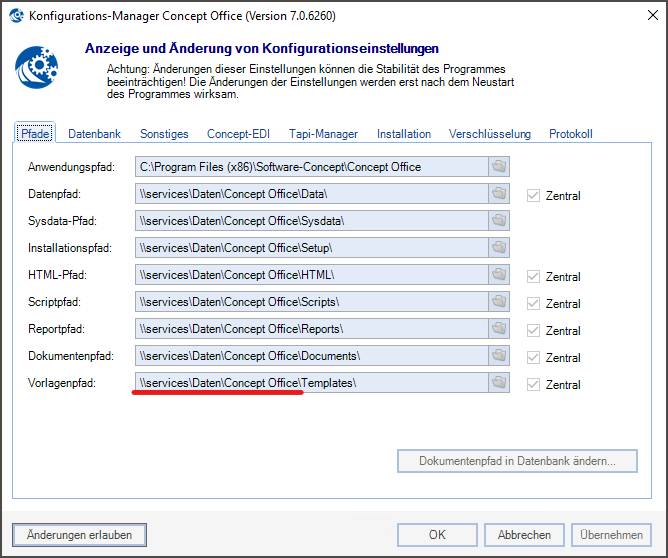Click into the HTML-Pfad field
Image resolution: width=668 pixels, height=558 pixels.
pos(311,275)
